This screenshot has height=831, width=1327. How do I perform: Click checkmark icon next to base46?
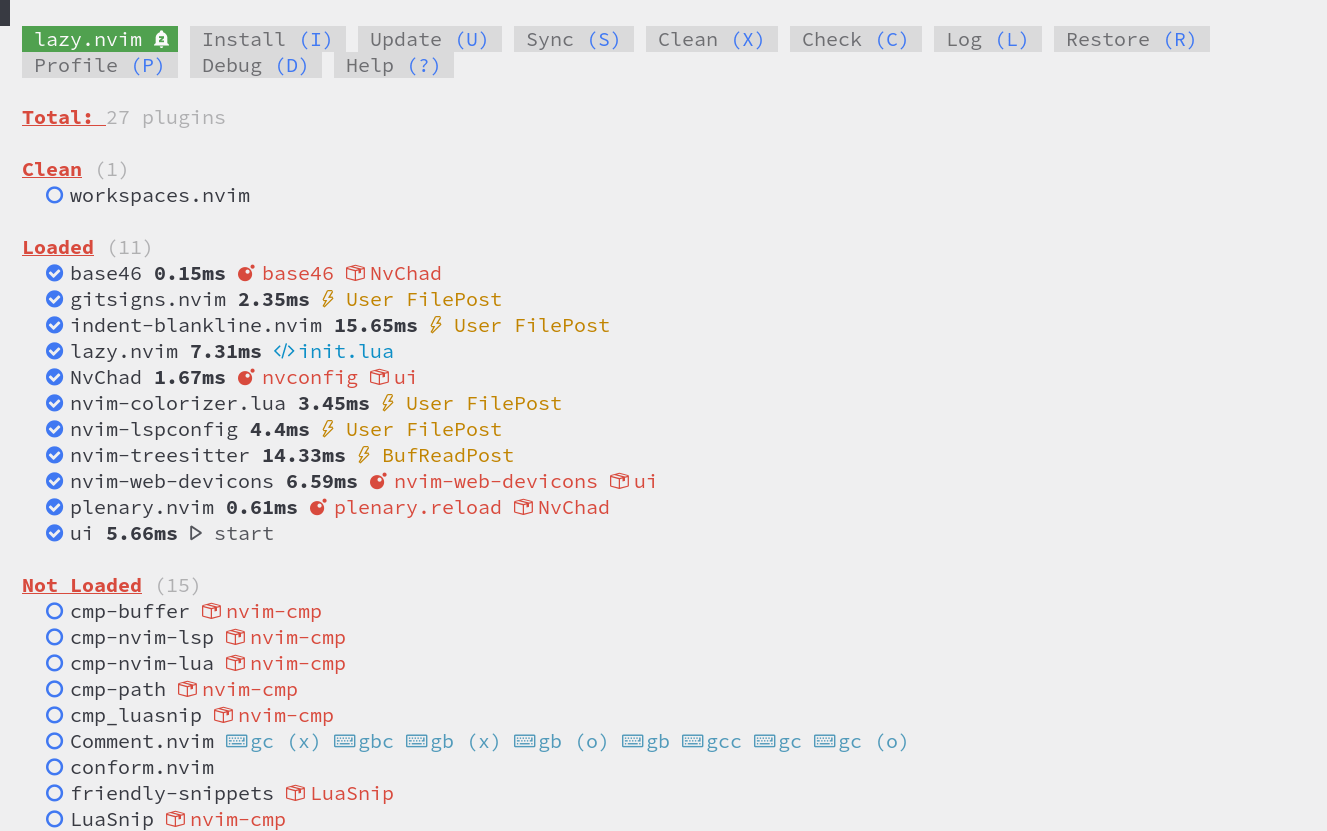(x=55, y=273)
